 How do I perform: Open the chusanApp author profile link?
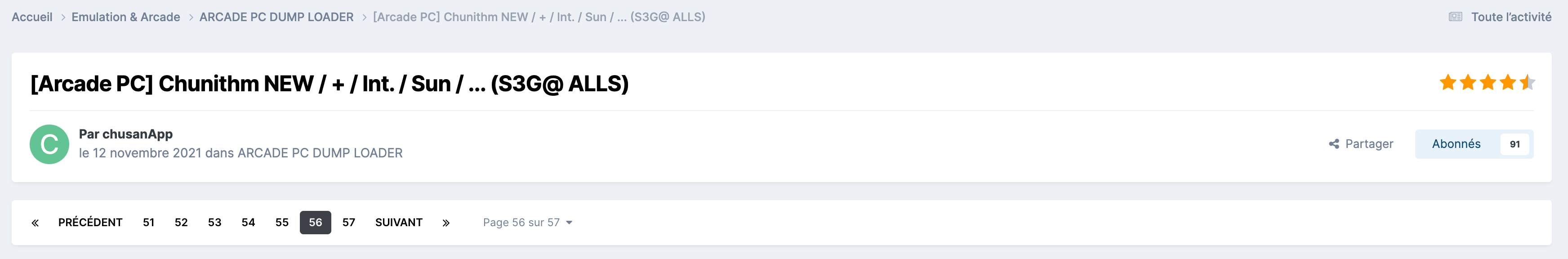pyautogui.click(x=137, y=134)
